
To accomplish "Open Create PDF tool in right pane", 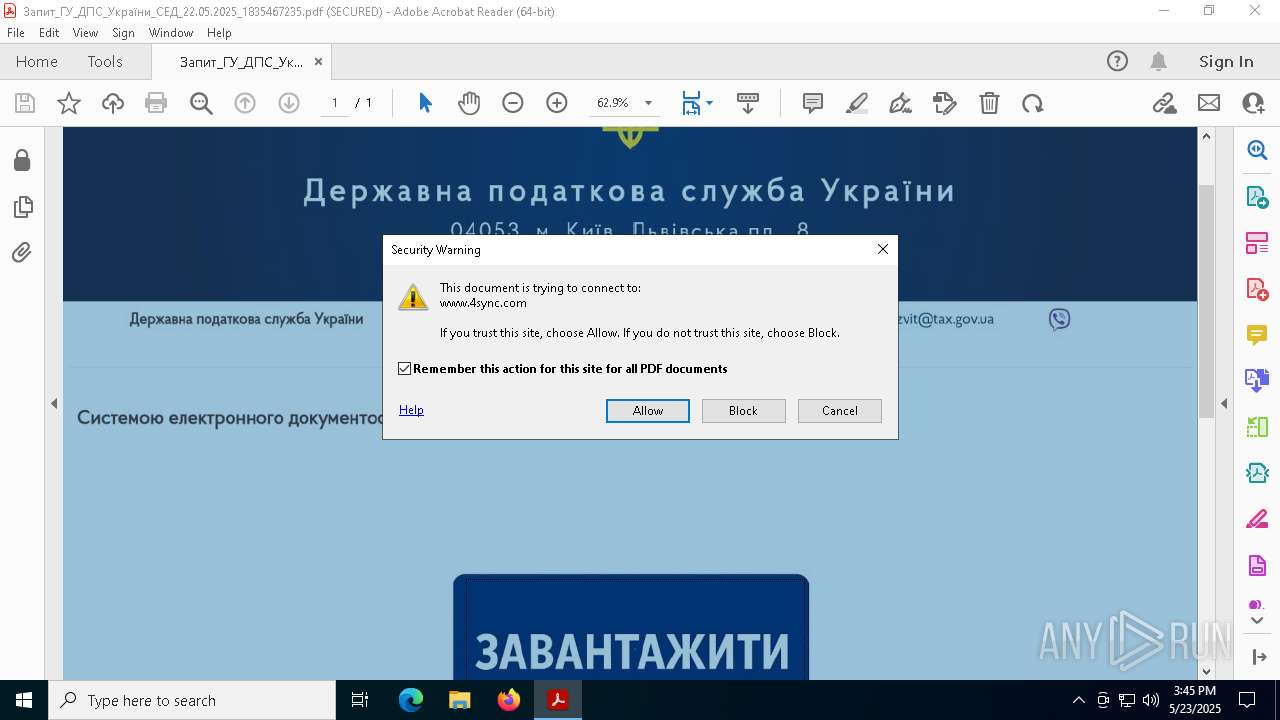I will pyautogui.click(x=1257, y=288).
